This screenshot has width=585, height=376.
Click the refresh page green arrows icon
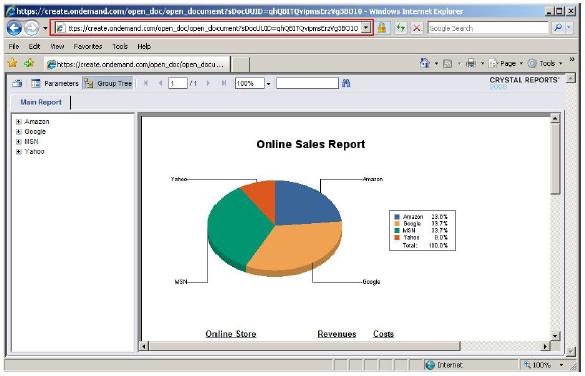coord(400,28)
